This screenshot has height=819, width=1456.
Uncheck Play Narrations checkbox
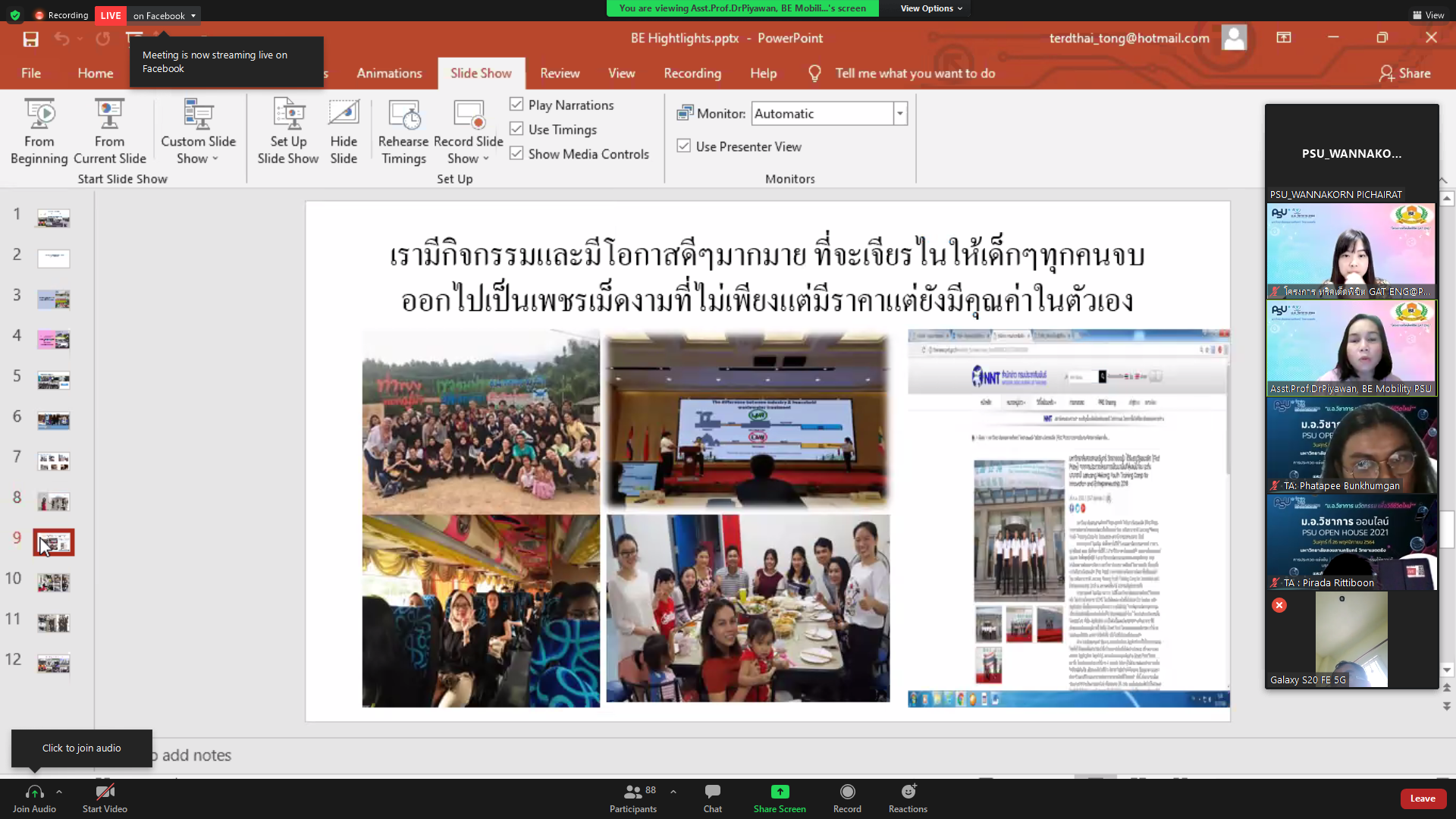coord(516,105)
